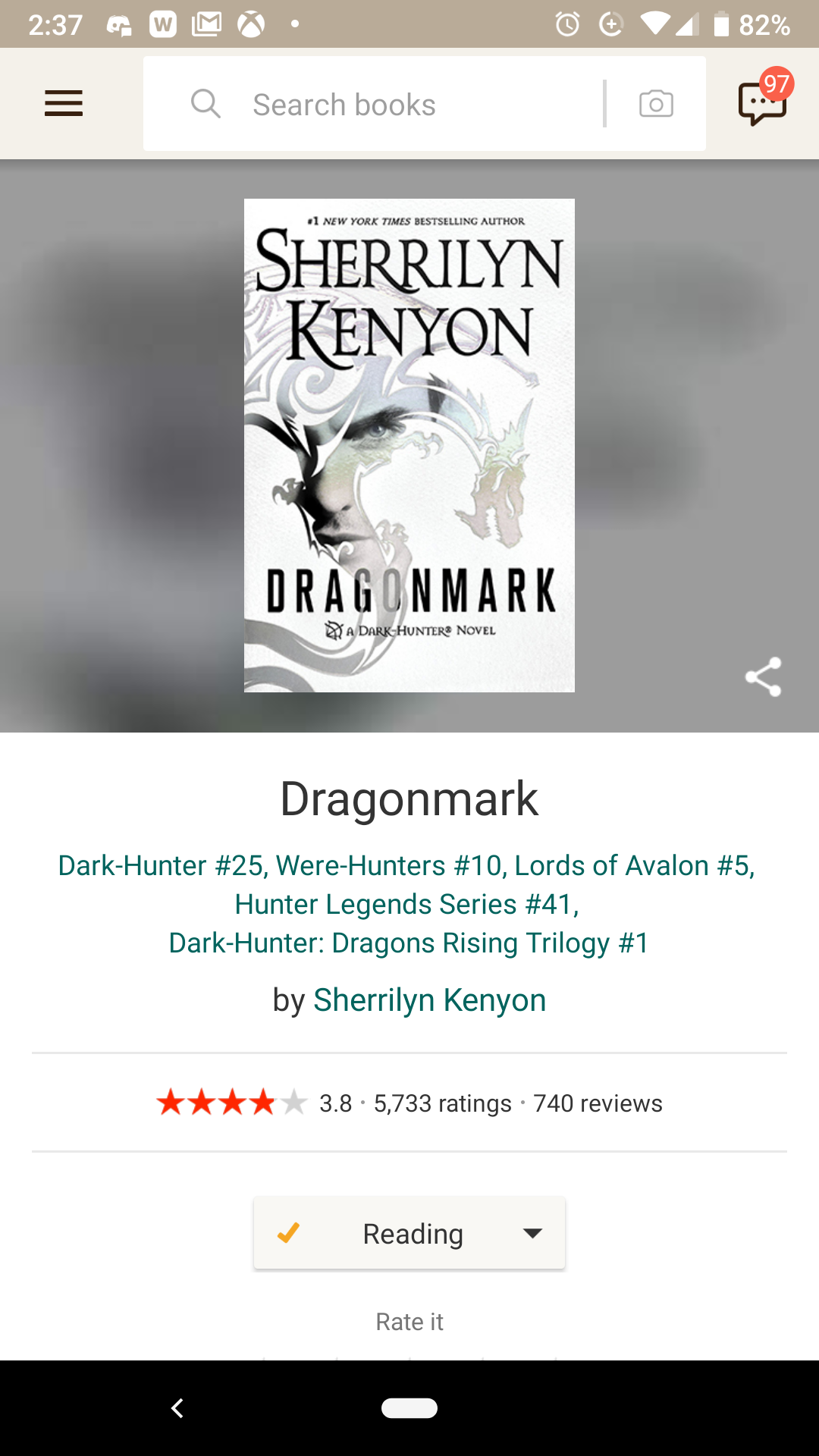Open notifications with 97 badge

pyautogui.click(x=764, y=99)
